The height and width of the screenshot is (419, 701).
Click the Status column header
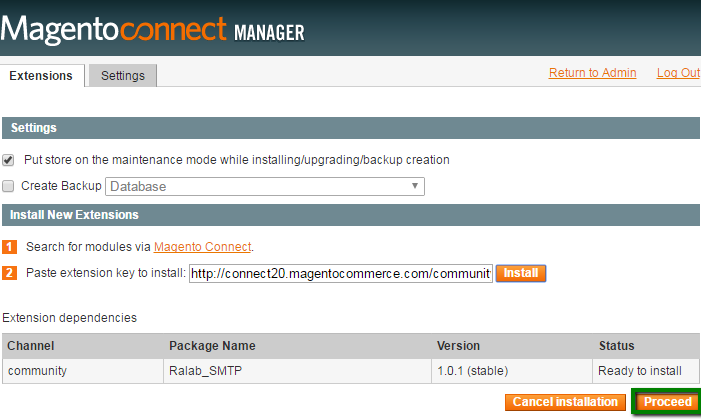coord(616,346)
